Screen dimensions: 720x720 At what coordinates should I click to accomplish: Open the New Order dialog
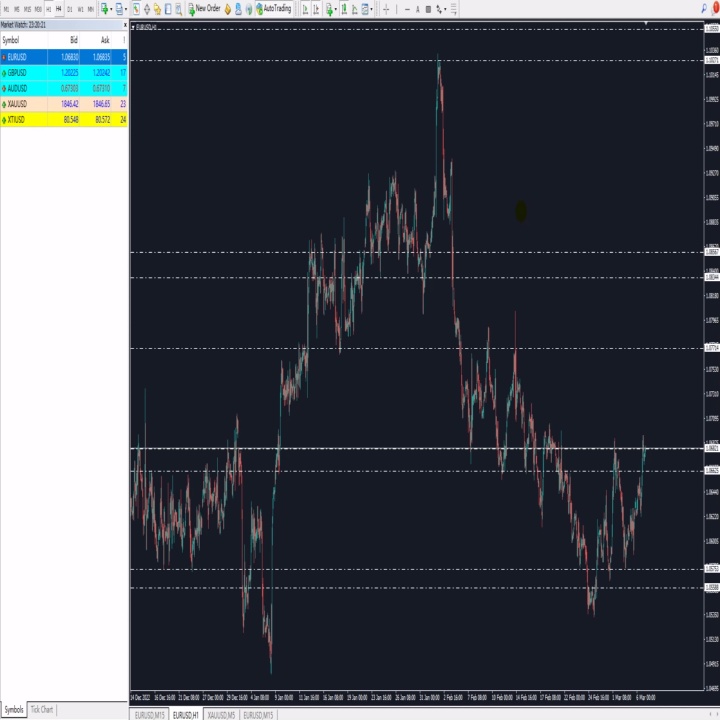pos(204,8)
